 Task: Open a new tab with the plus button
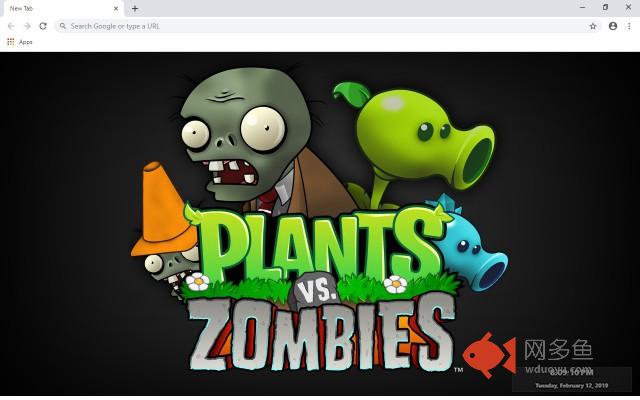coord(135,8)
